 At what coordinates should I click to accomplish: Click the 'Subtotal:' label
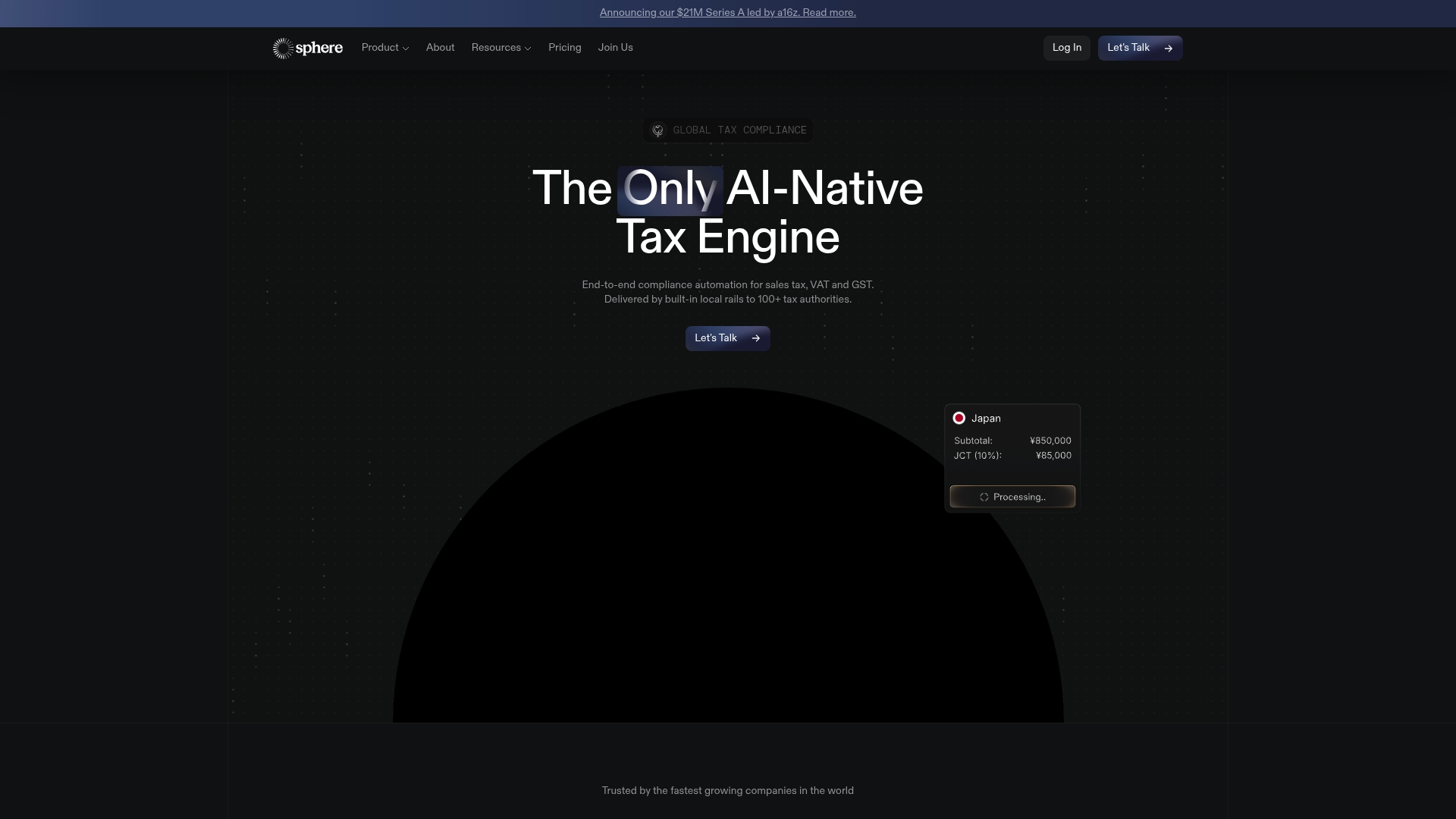click(973, 441)
